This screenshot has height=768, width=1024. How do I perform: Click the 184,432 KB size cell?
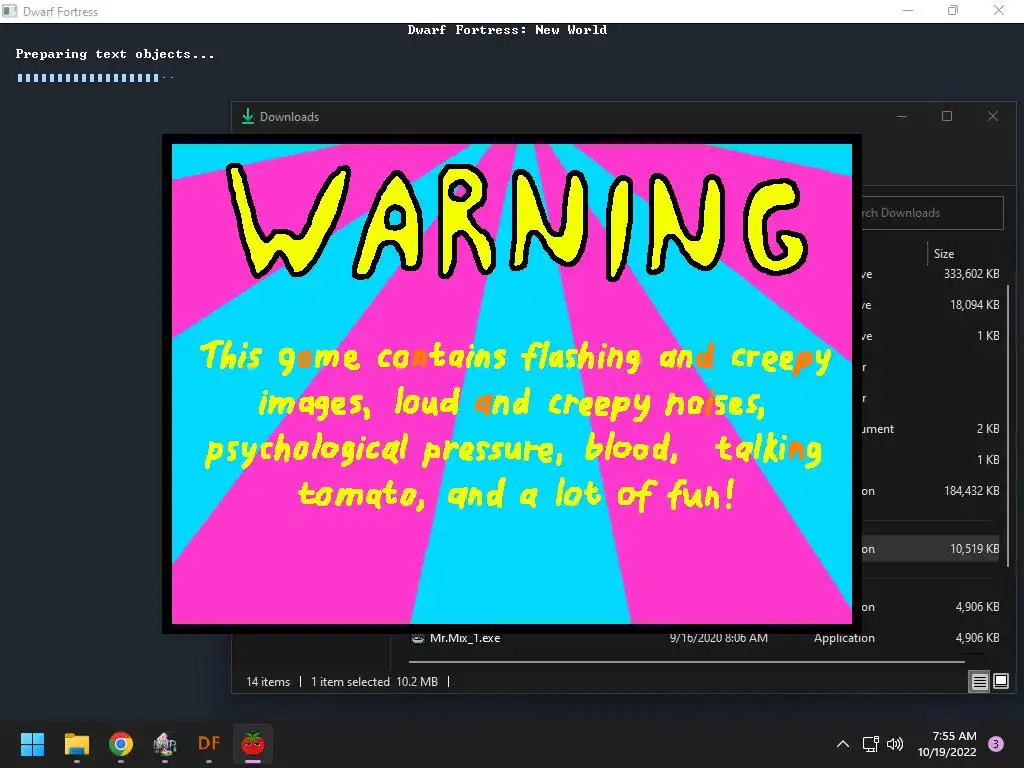coord(971,490)
